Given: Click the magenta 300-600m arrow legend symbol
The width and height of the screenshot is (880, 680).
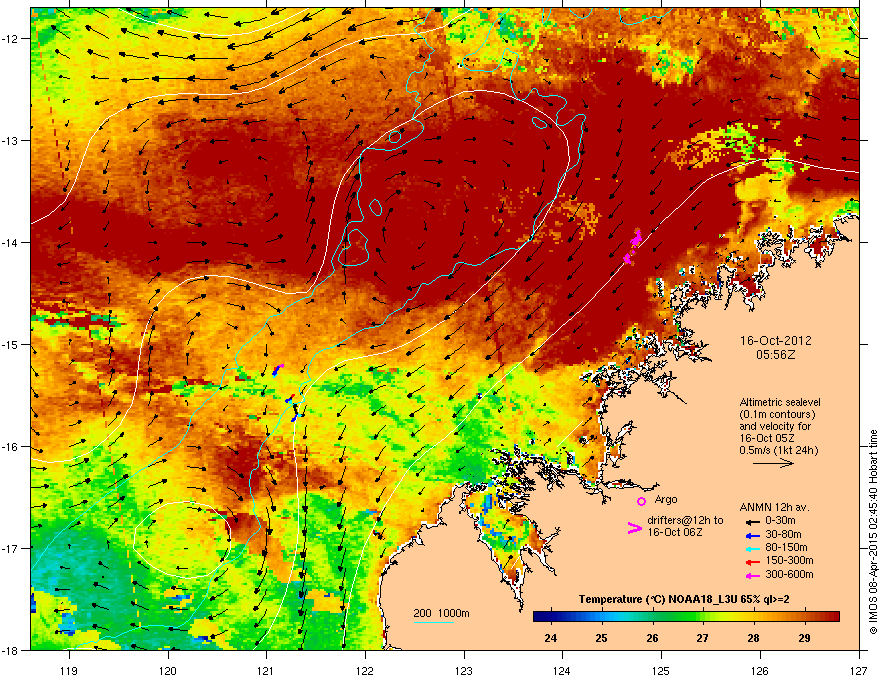Looking at the screenshot, I should click(752, 575).
